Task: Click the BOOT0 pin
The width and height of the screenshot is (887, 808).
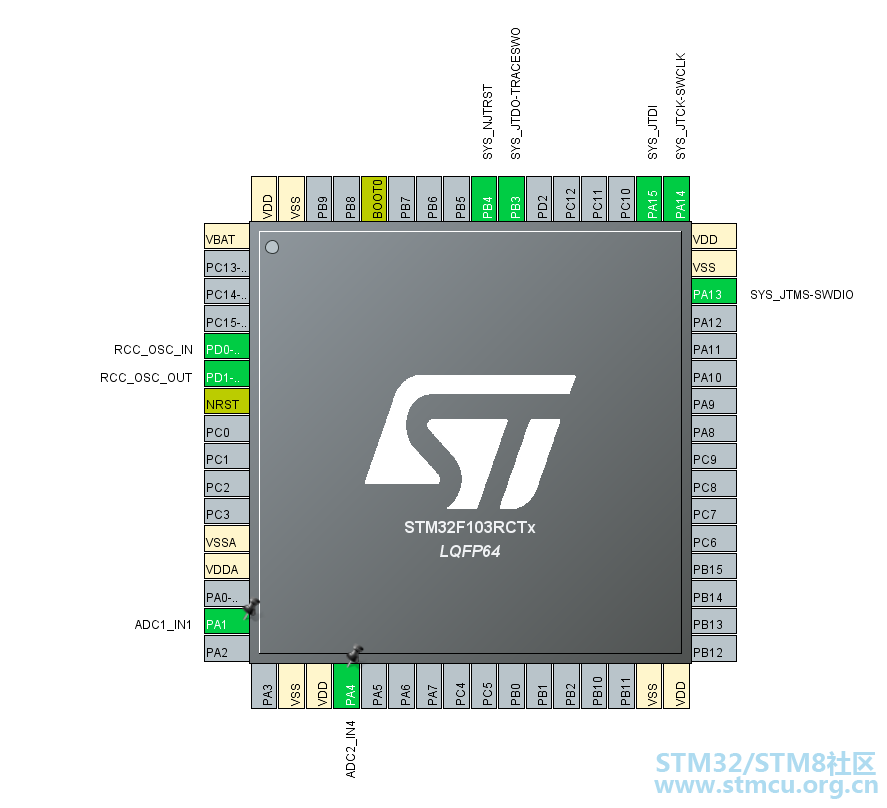Action: tap(374, 199)
